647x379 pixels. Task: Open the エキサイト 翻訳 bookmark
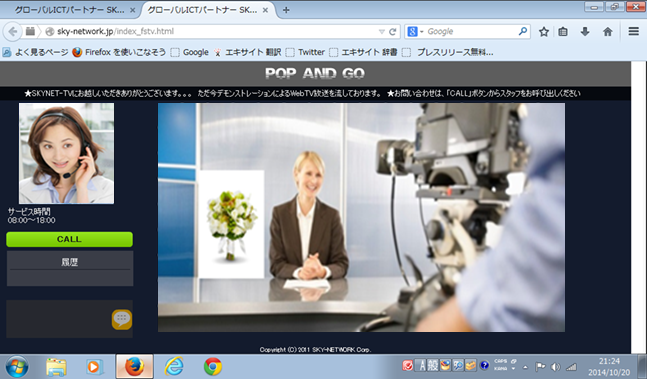pyautogui.click(x=247, y=52)
